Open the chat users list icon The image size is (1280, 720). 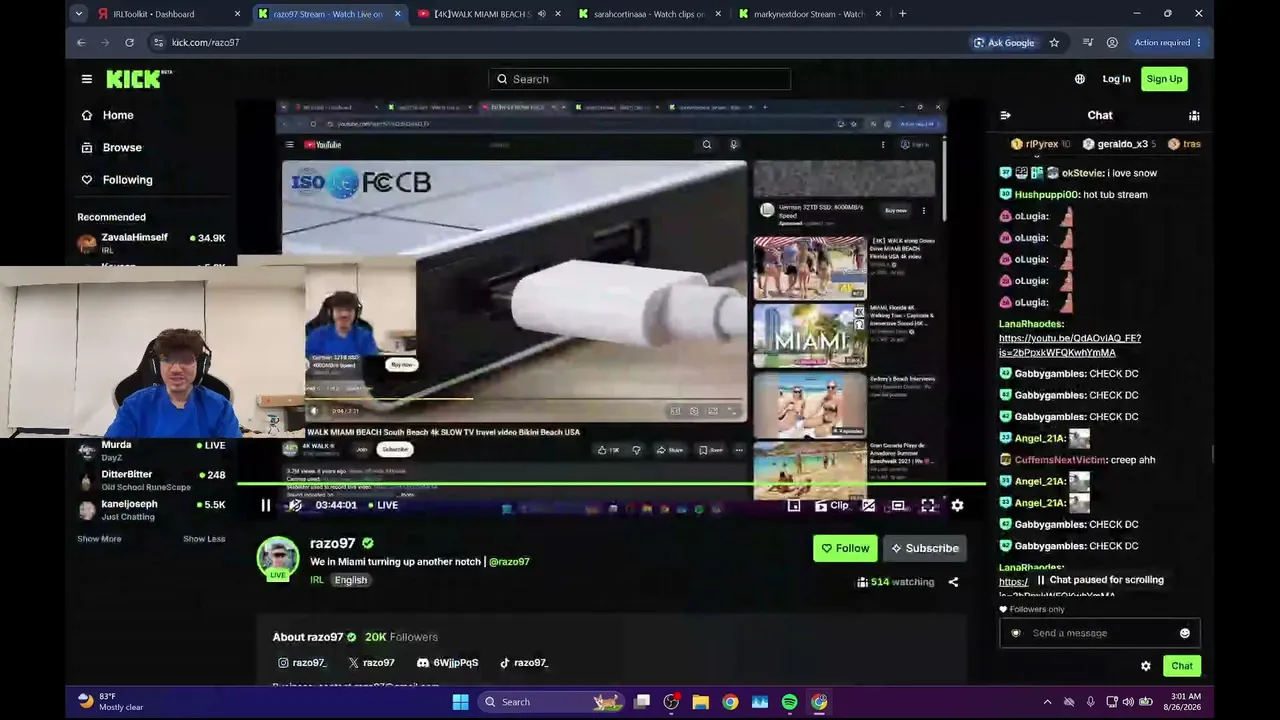(x=1194, y=115)
